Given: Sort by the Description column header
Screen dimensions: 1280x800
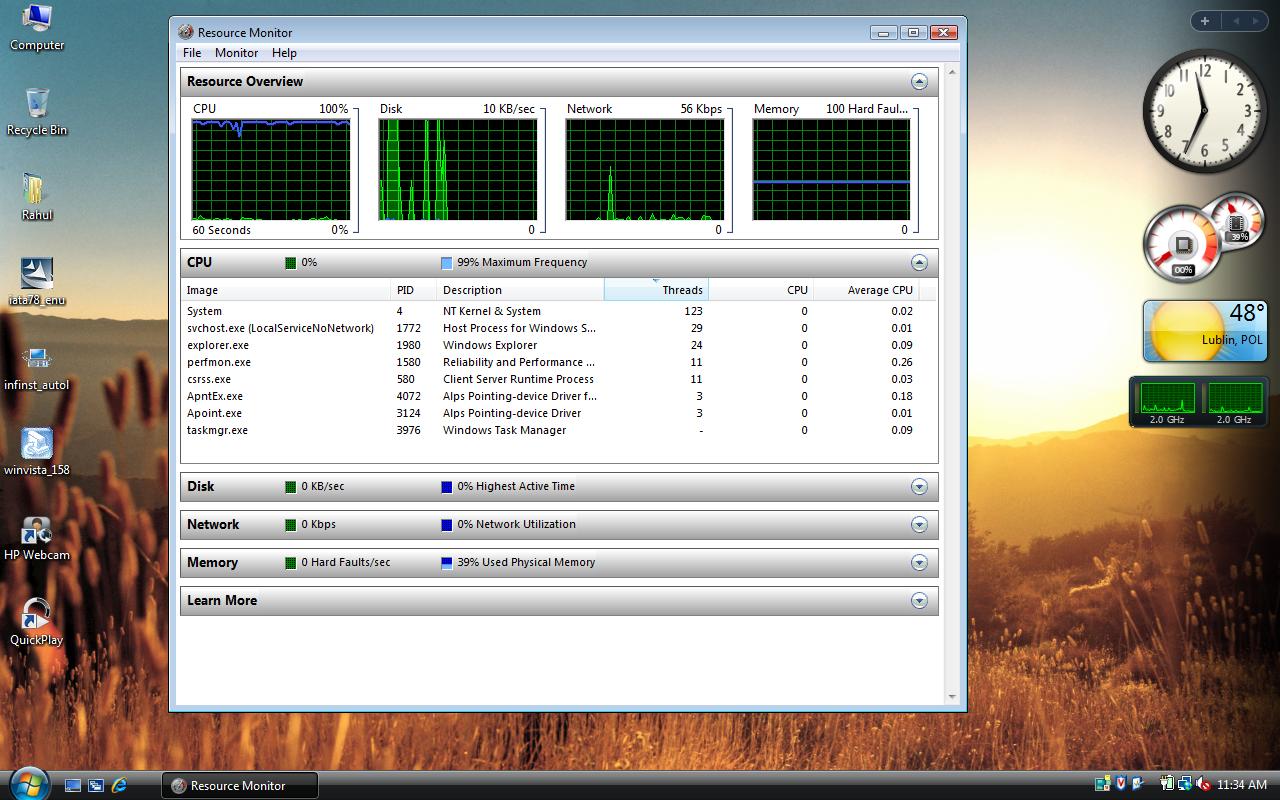Looking at the screenshot, I should pyautogui.click(x=521, y=290).
